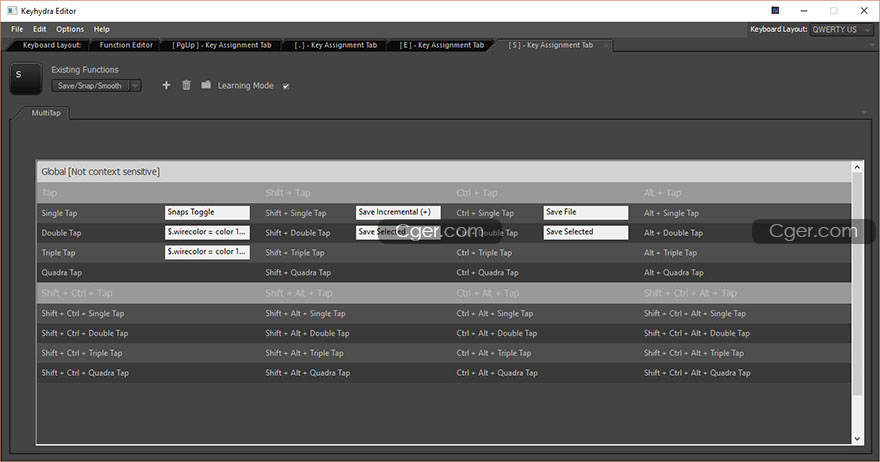Click the Keyhydra Editor title bar app icon
Screen dimensions: 880x462
tap(11, 9)
